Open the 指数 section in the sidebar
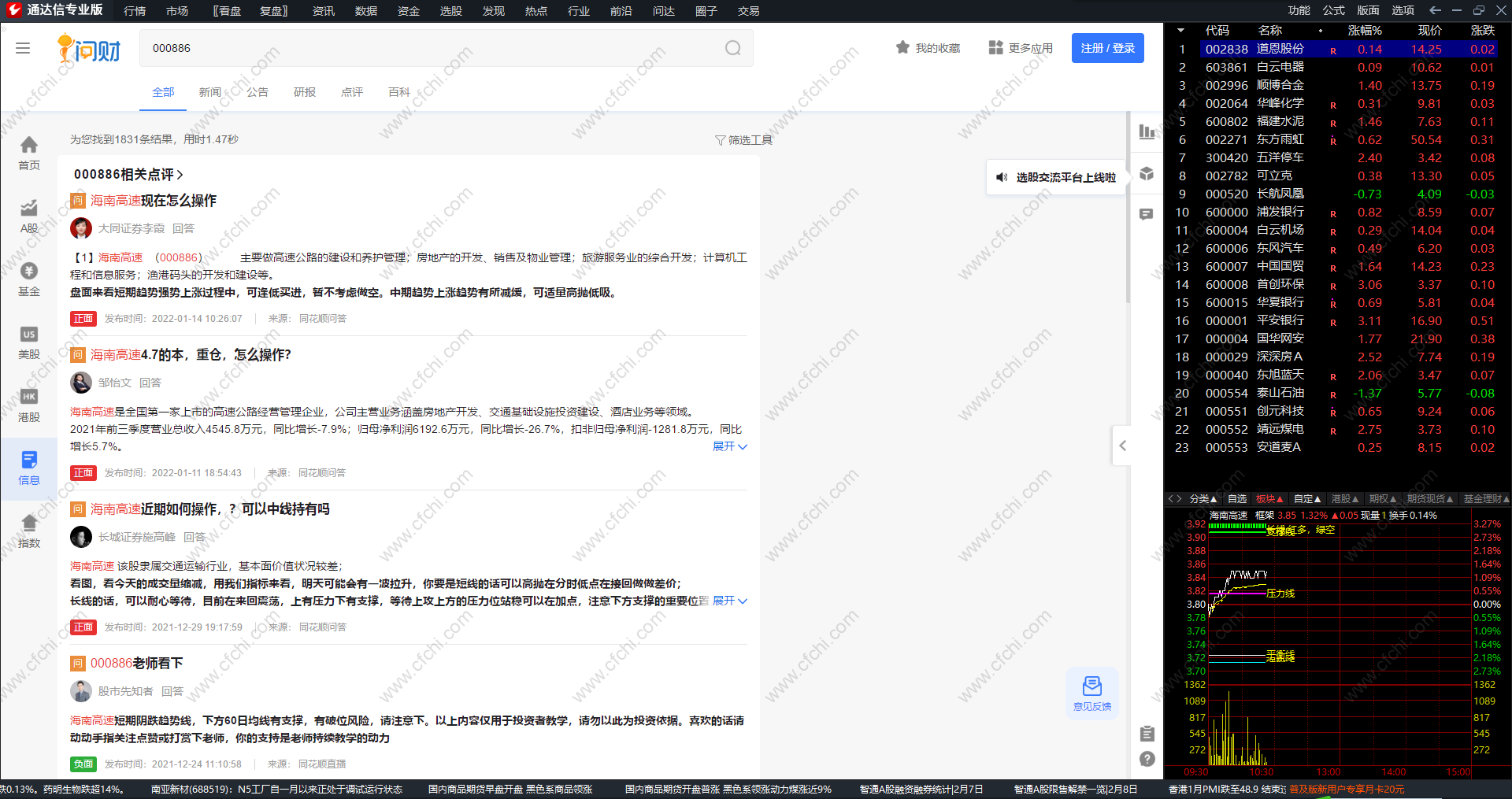Screen dimensions: 1512x799 pyautogui.click(x=29, y=531)
